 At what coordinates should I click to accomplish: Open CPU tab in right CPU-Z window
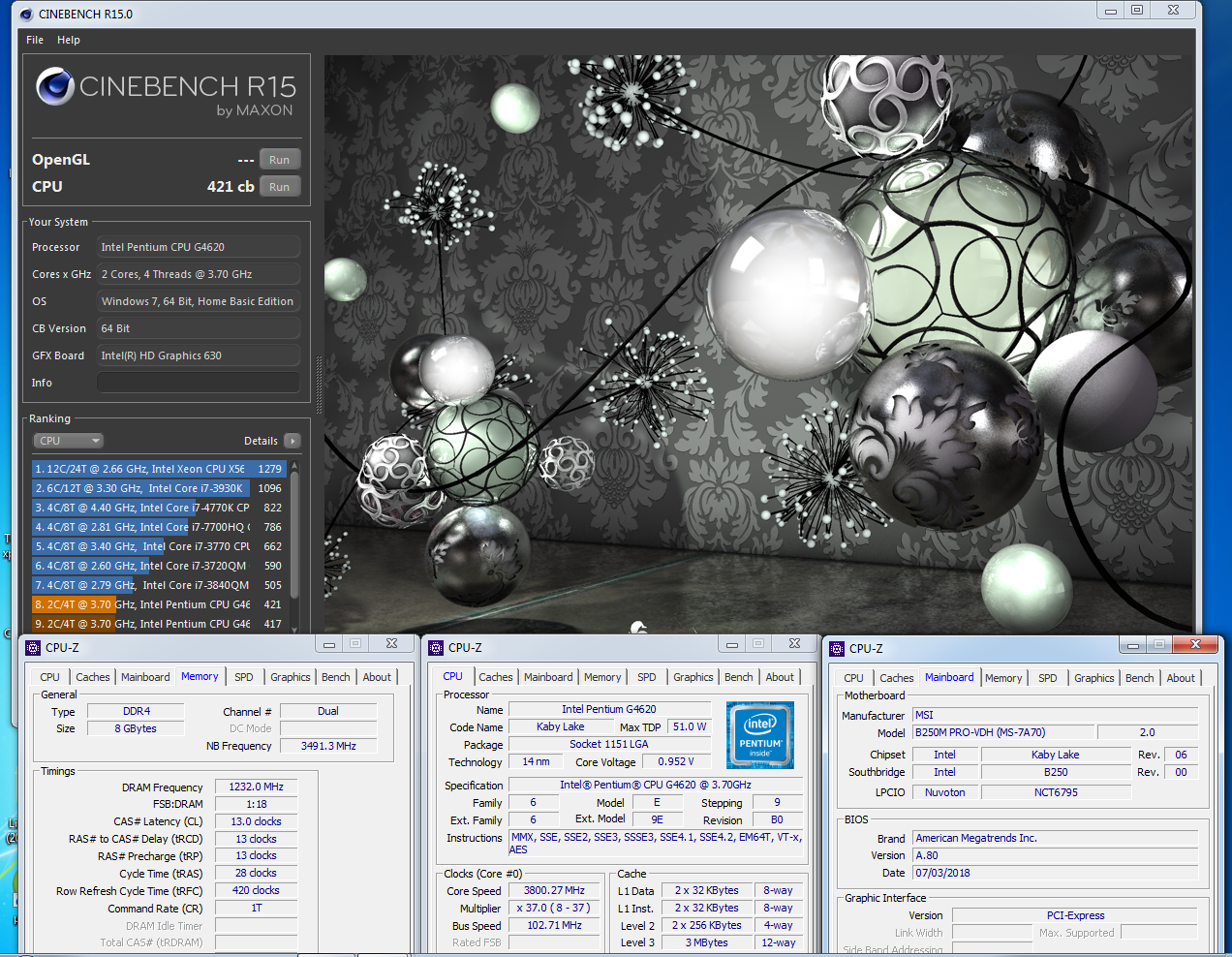tap(853, 678)
